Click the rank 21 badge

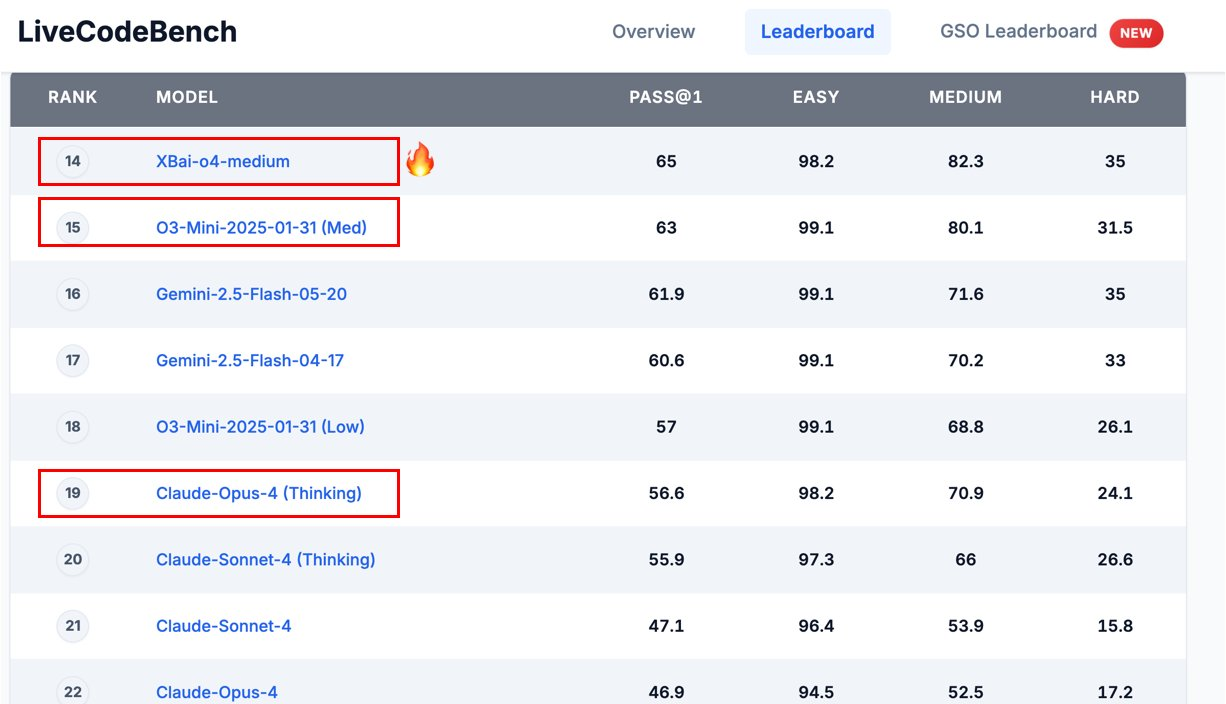[73, 626]
